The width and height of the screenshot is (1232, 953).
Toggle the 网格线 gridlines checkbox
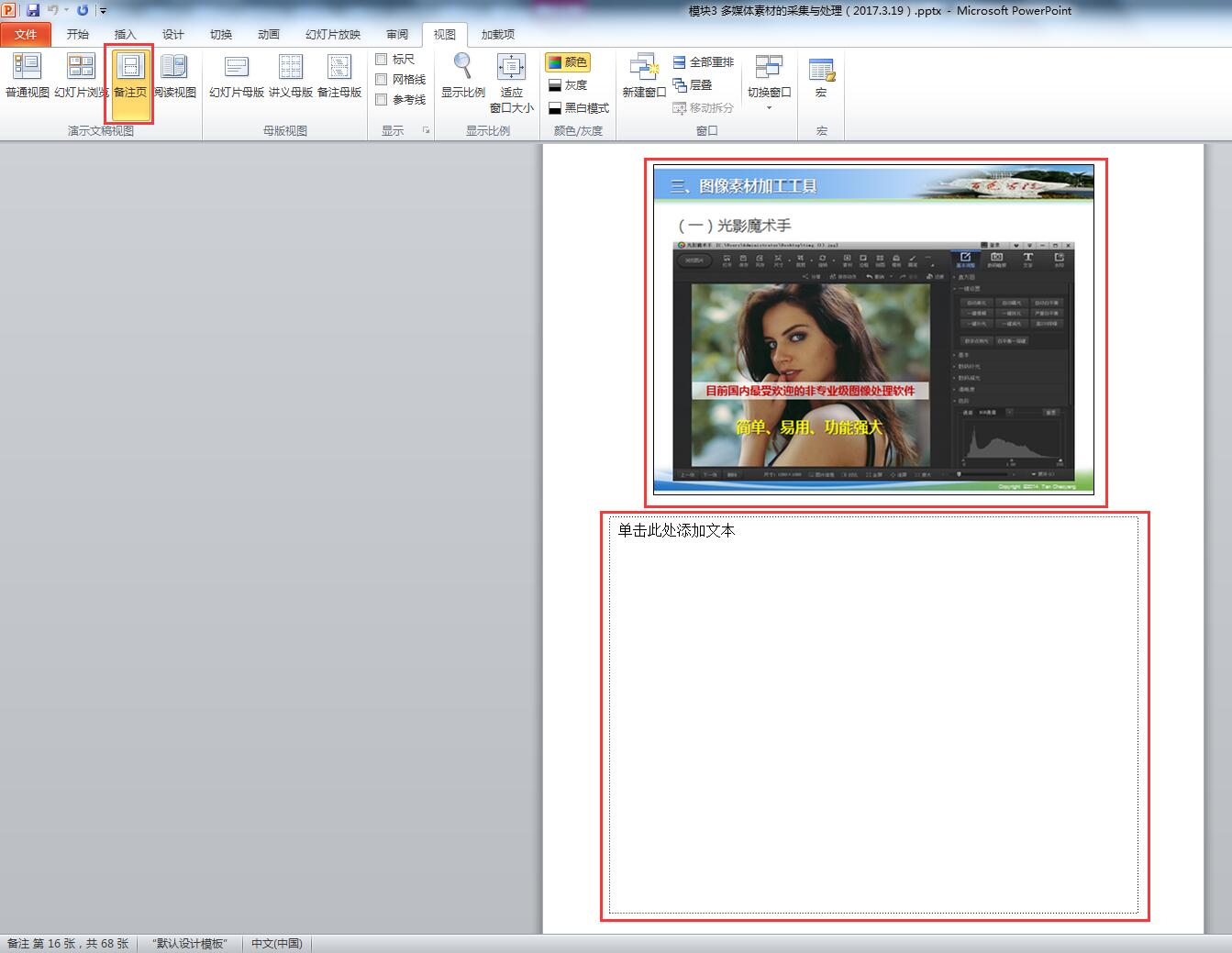(382, 79)
